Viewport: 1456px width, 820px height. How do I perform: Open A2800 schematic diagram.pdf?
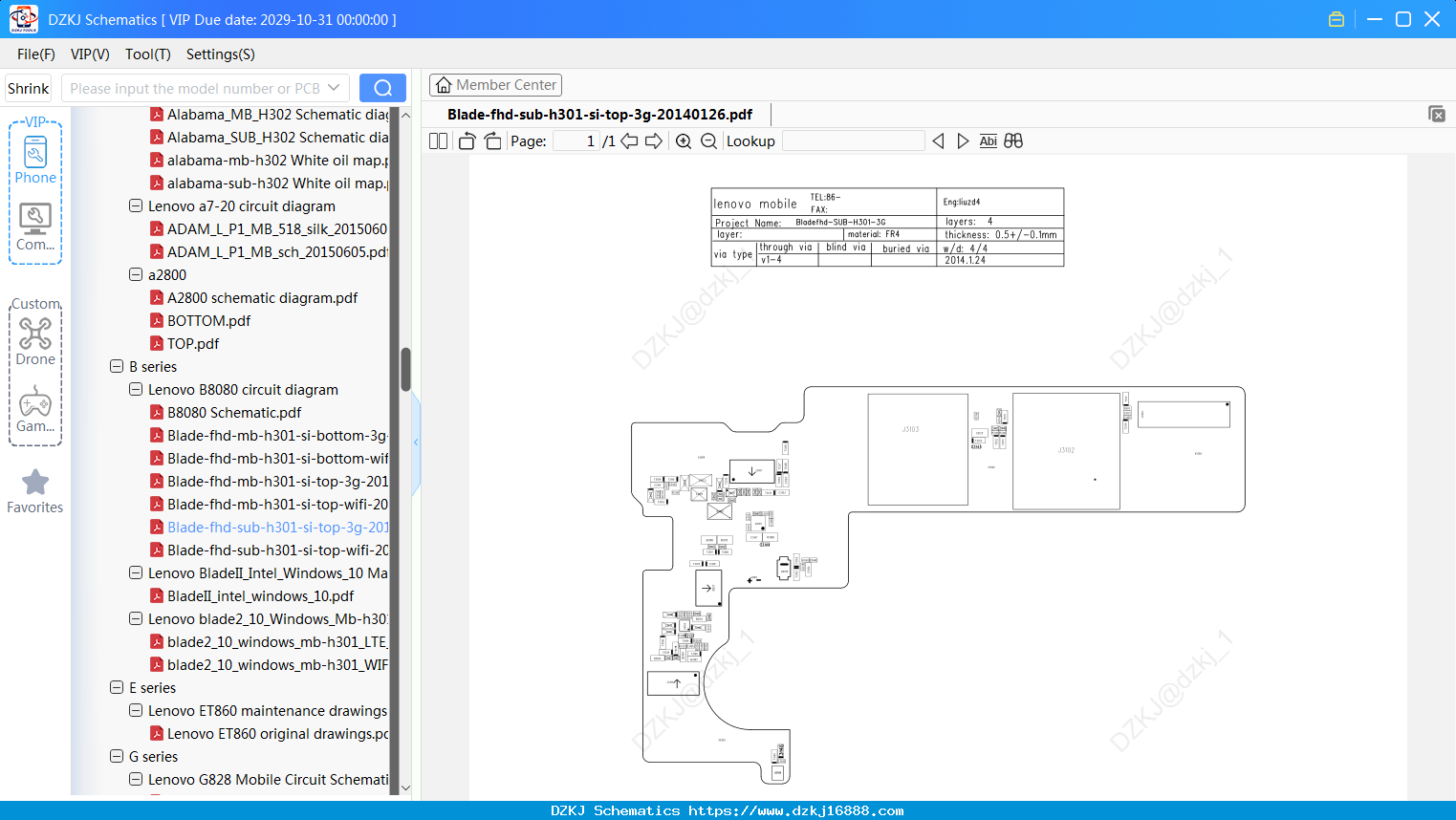[x=262, y=298]
